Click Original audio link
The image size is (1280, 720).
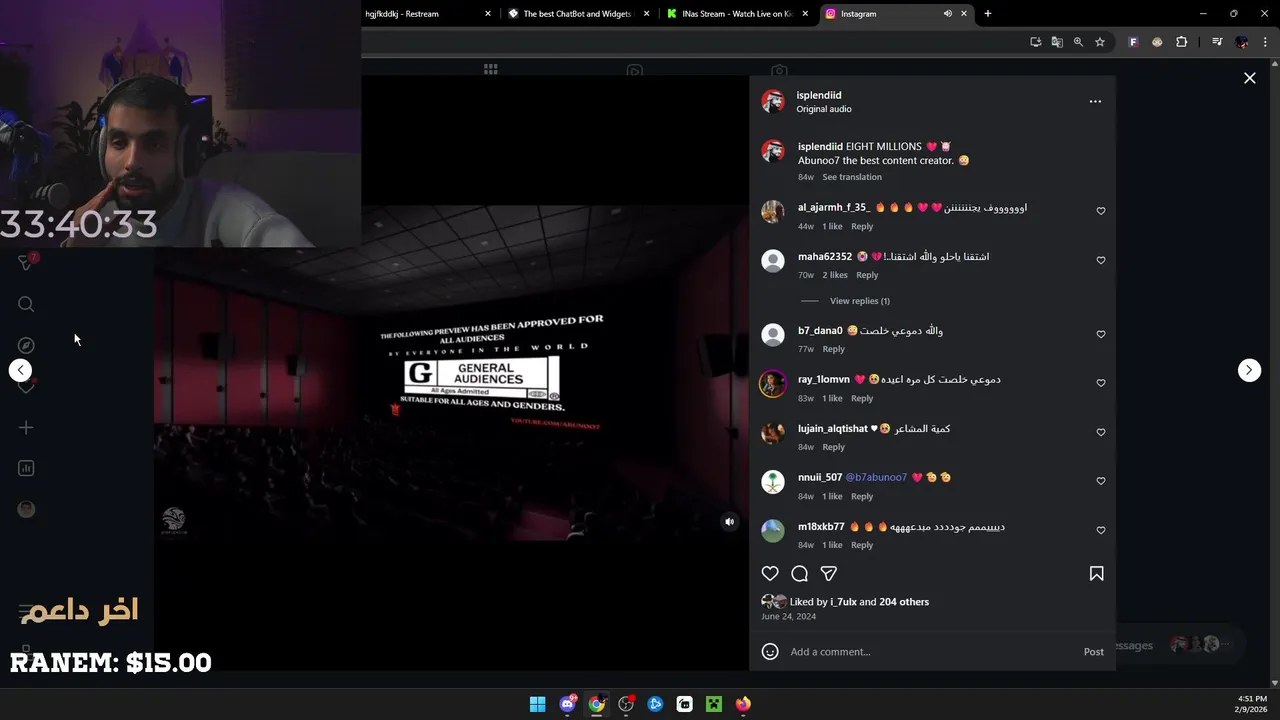[x=824, y=109]
